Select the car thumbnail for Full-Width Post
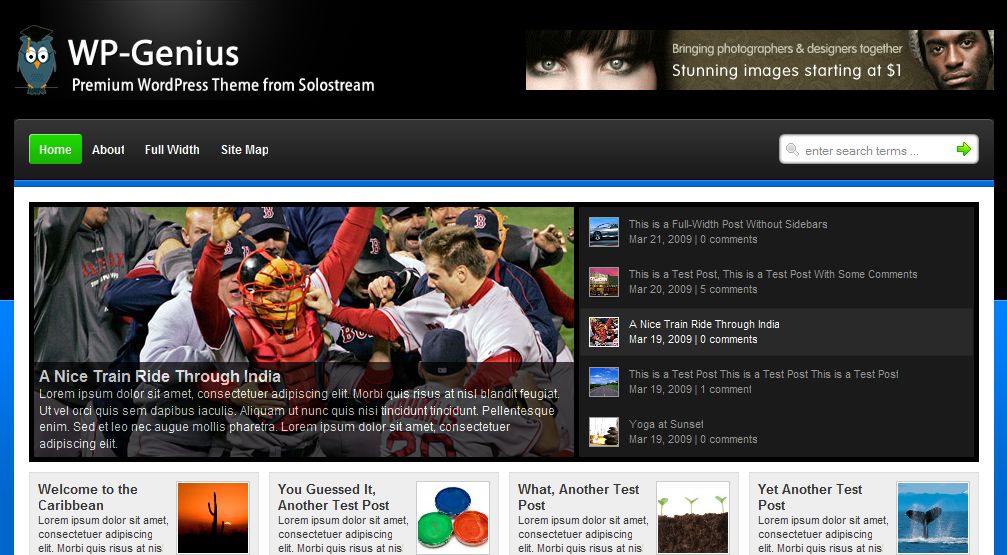This screenshot has height=555, width=1007. (604, 232)
